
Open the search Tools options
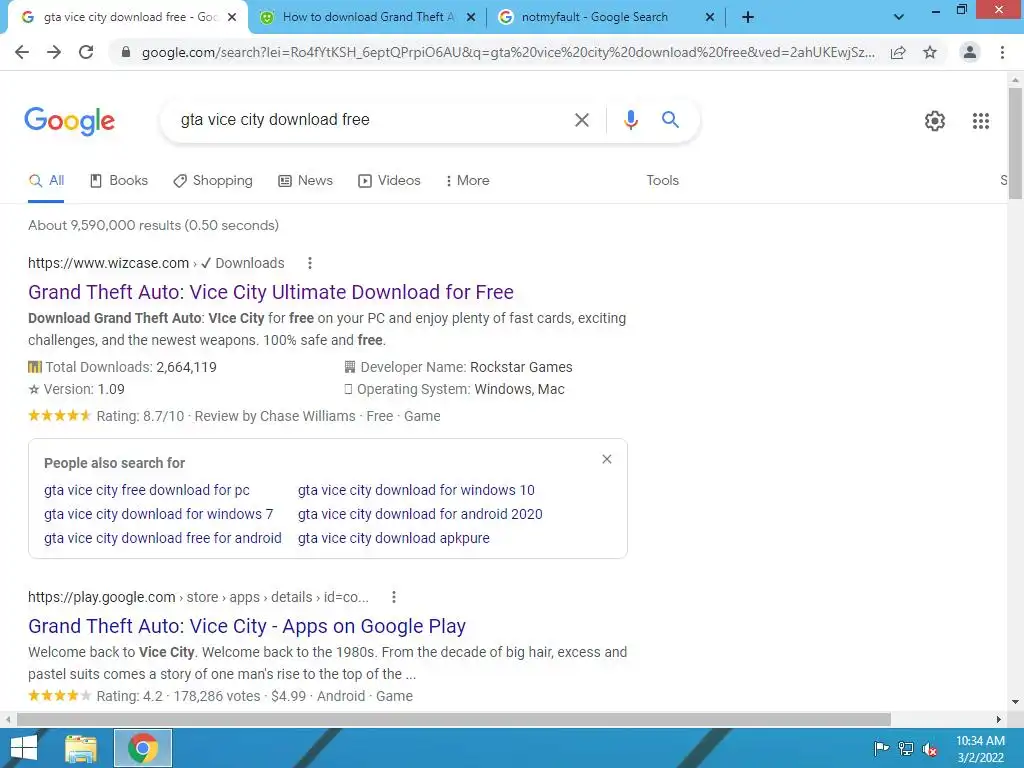(662, 180)
